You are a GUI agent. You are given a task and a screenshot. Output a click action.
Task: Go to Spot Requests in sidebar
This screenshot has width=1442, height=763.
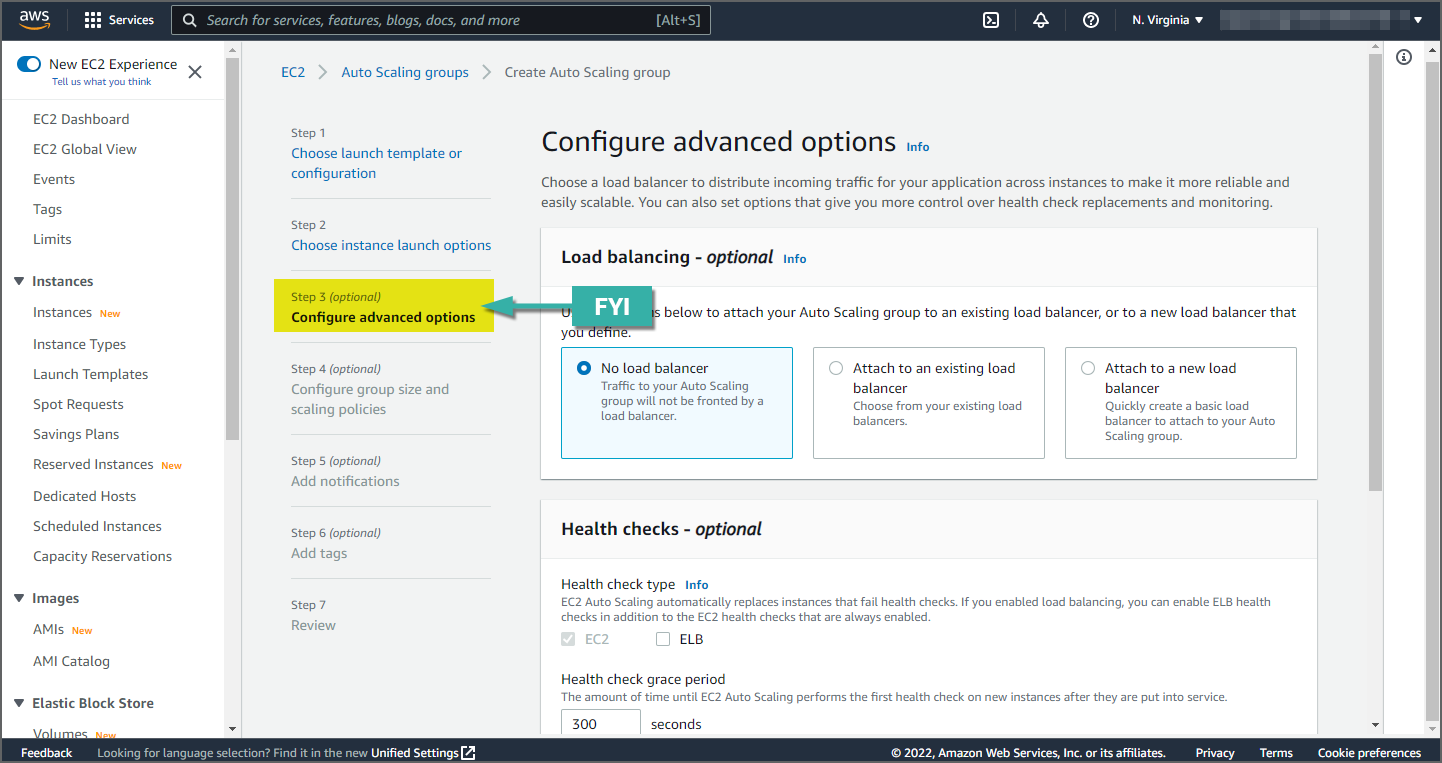[x=78, y=404]
